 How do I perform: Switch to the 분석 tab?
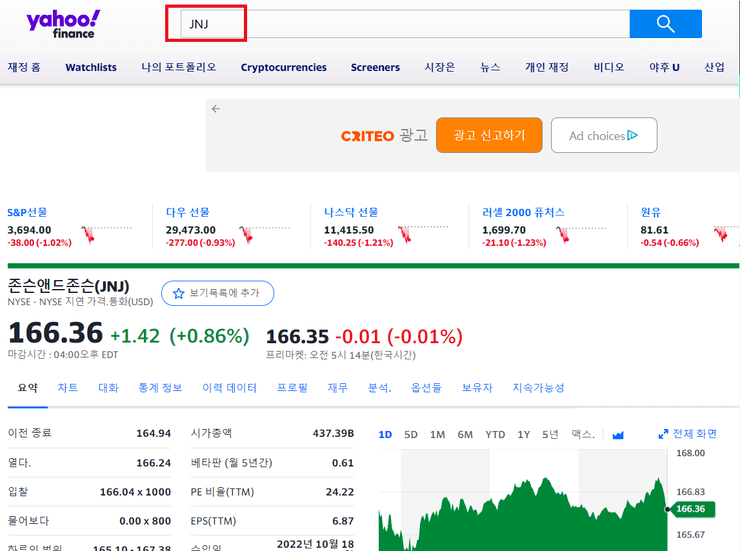point(380,388)
